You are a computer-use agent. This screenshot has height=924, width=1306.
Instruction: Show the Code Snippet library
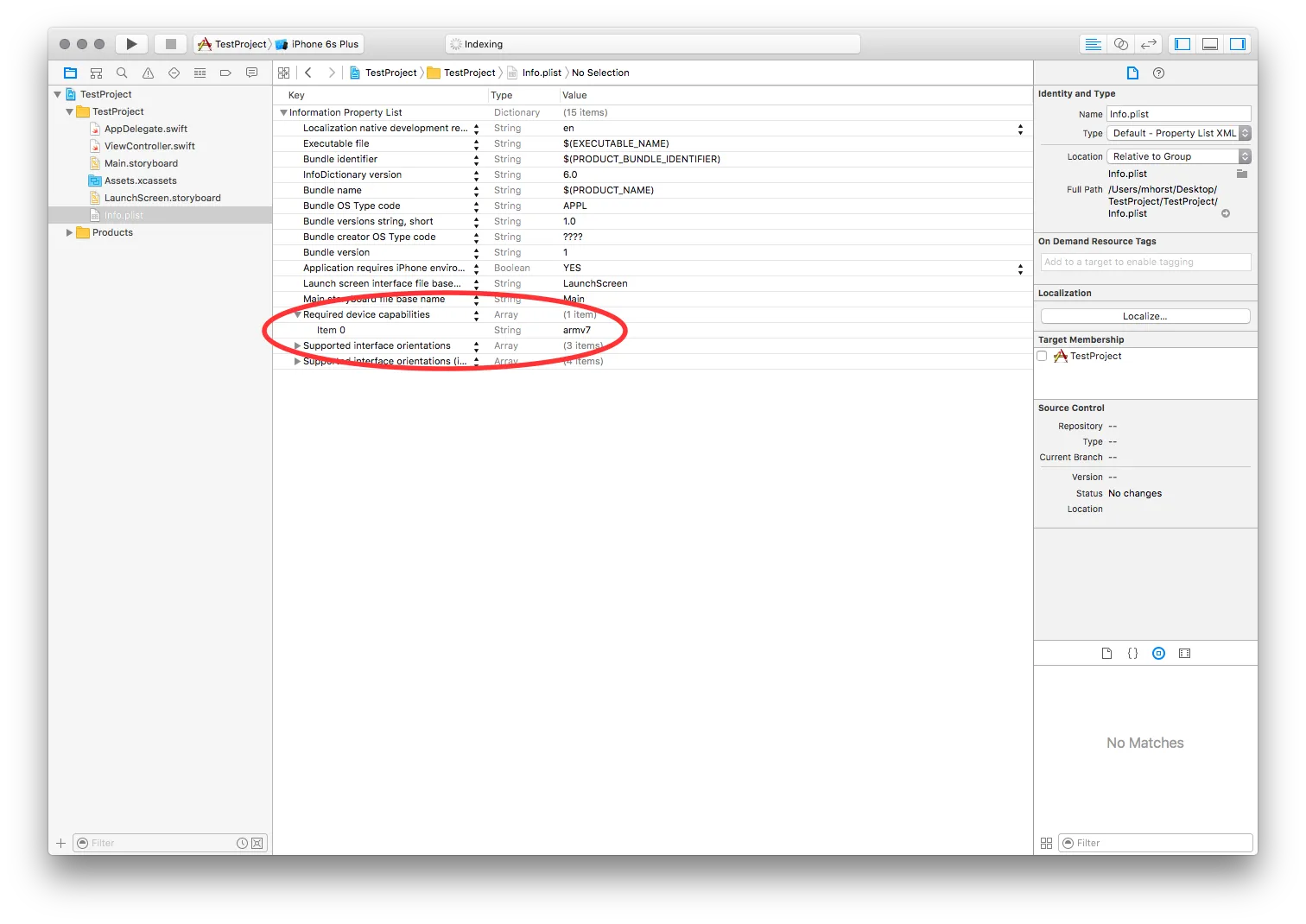click(x=1132, y=654)
